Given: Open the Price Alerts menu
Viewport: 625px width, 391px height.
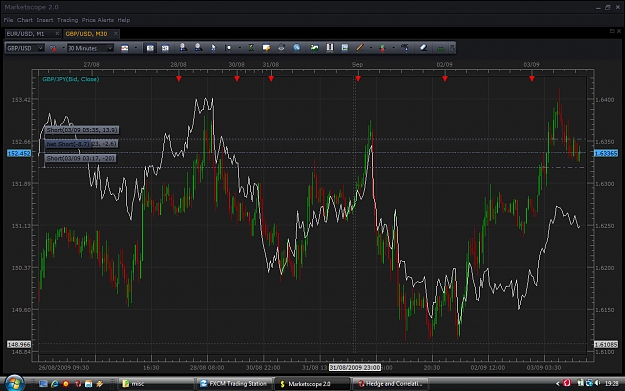Looking at the screenshot, I should coord(98,20).
